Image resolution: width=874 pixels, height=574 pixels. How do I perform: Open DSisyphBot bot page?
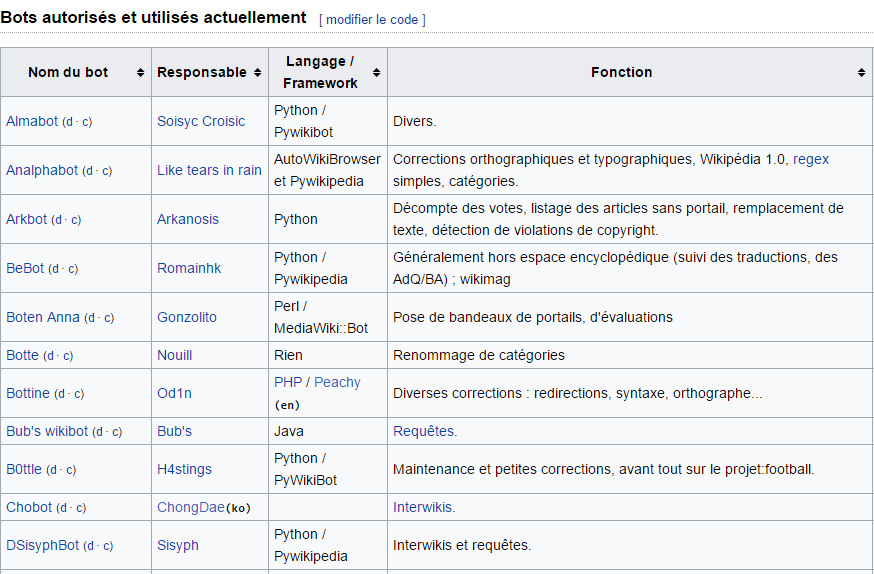pos(42,545)
